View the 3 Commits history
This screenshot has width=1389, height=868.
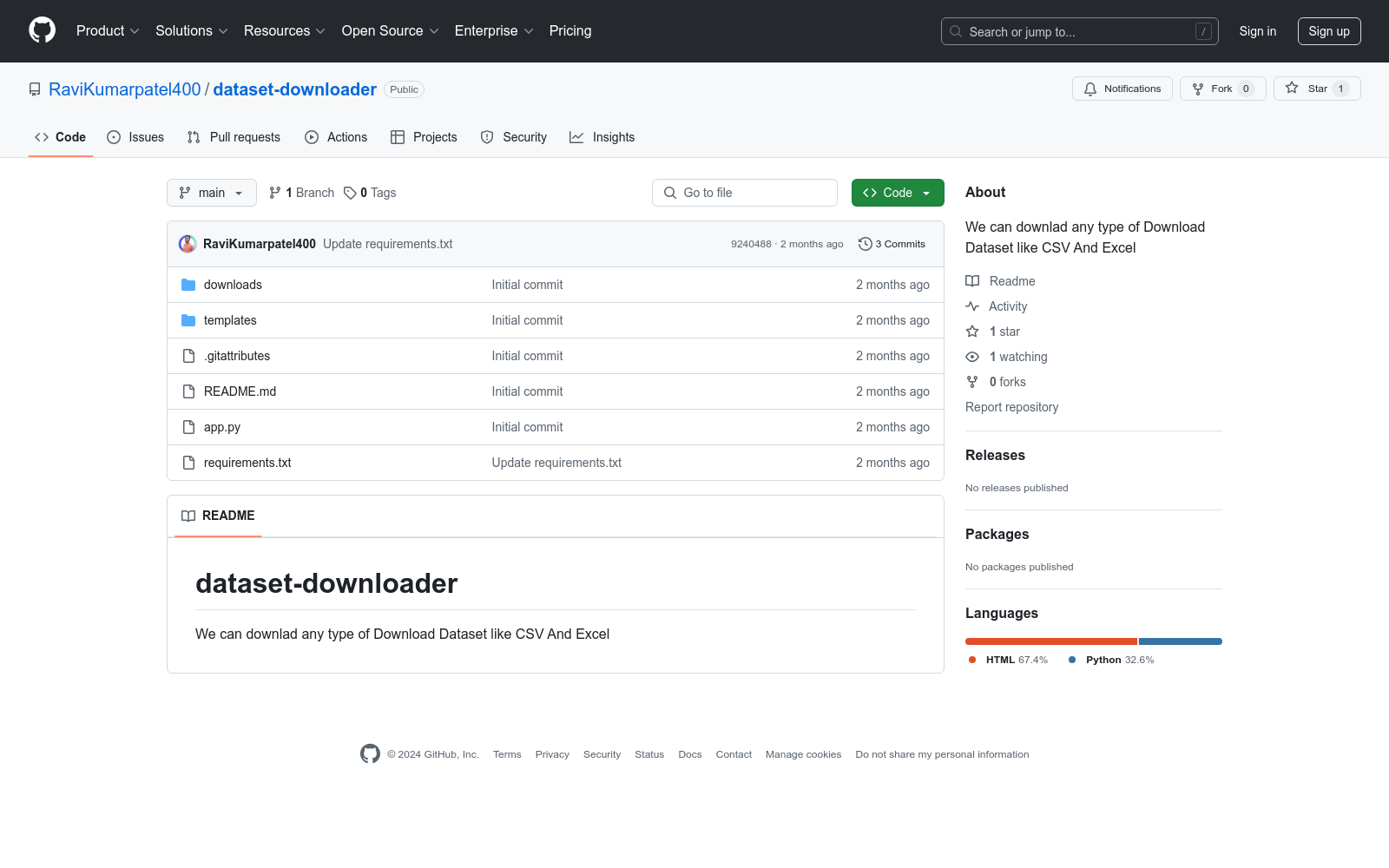point(892,244)
